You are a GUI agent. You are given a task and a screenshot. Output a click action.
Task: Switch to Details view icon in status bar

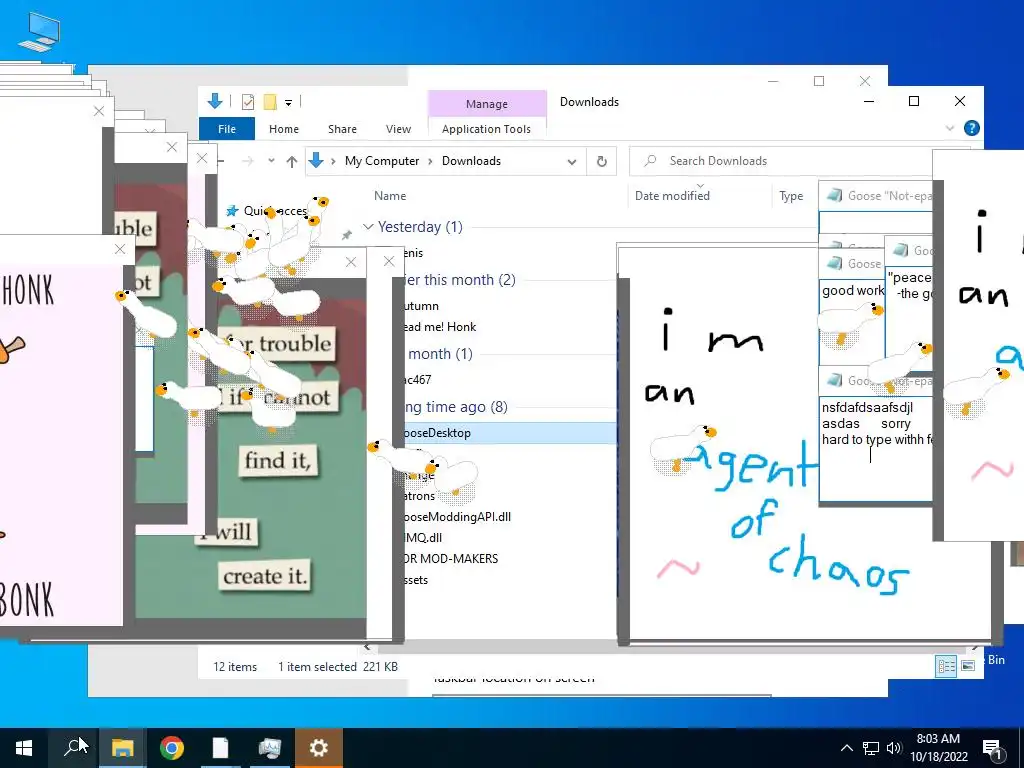tap(946, 665)
